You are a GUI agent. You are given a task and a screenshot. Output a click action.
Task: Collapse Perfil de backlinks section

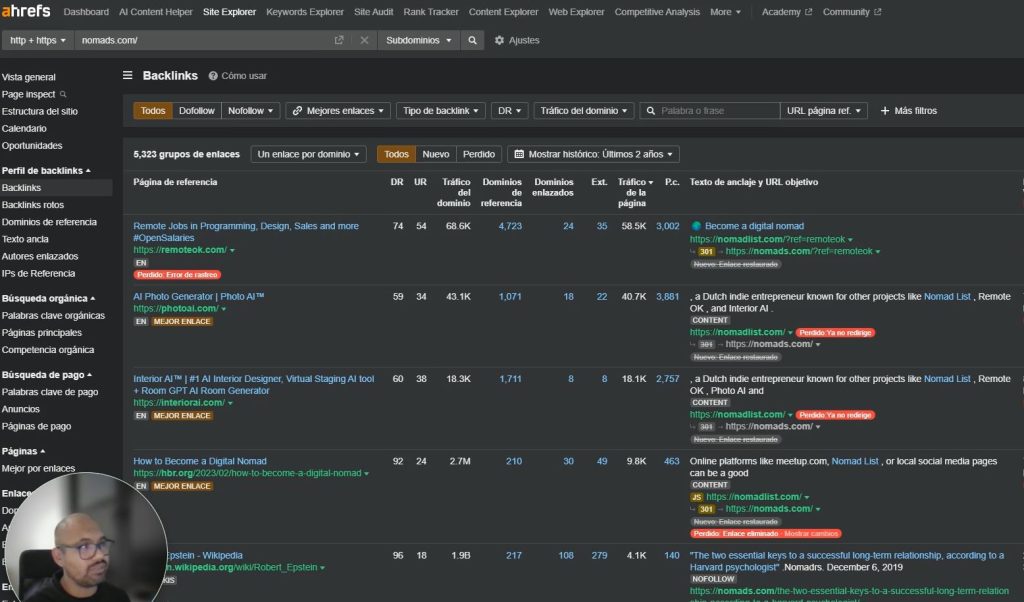pyautogui.click(x=46, y=170)
